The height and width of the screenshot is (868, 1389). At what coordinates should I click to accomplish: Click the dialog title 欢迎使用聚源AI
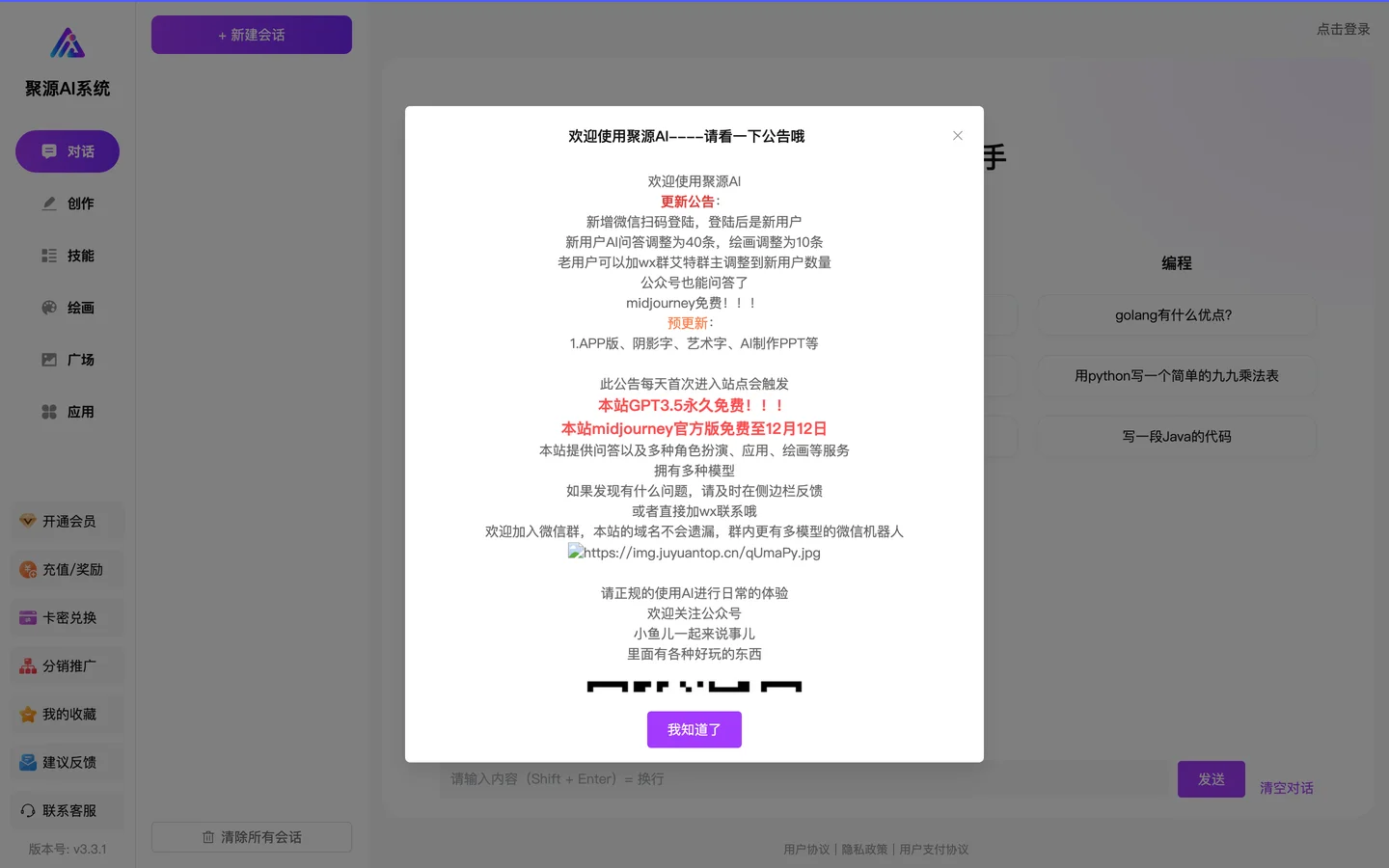(687, 136)
